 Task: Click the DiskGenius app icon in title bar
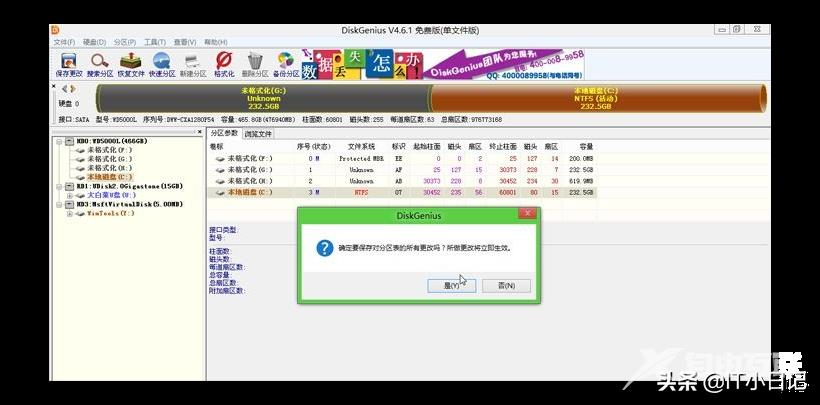coord(55,30)
